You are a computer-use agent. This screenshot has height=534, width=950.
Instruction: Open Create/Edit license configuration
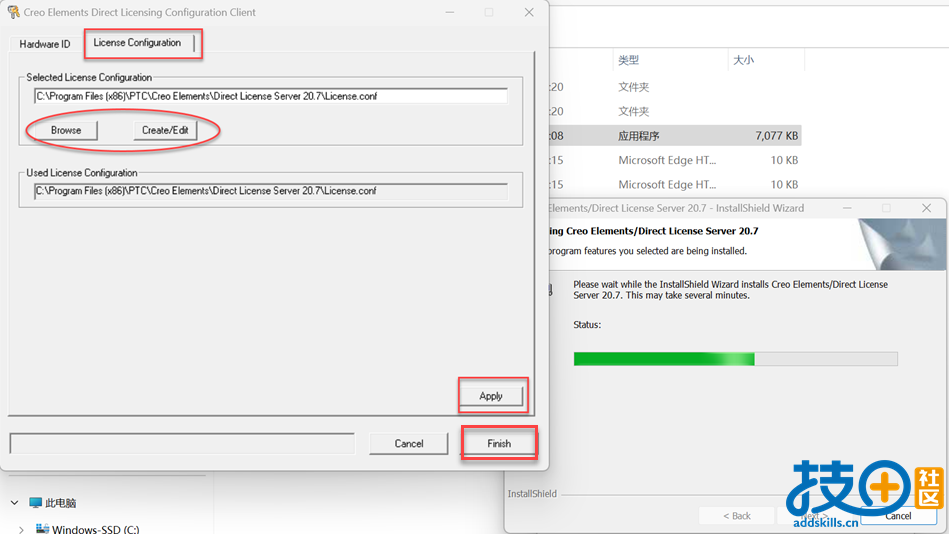[x=165, y=130]
